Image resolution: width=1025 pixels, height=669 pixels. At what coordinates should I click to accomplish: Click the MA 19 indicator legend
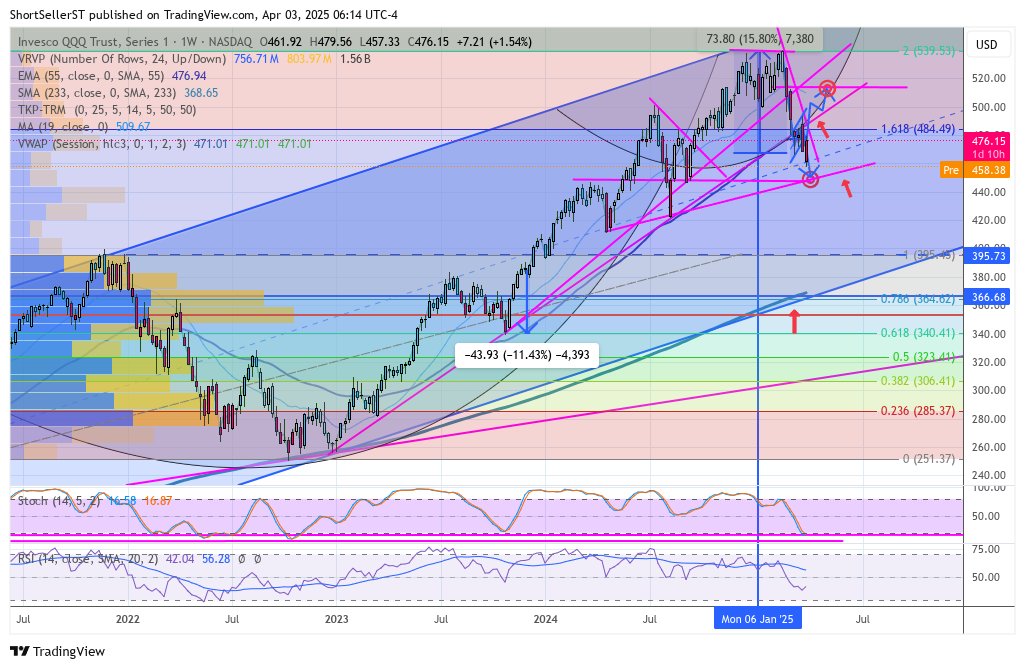84,127
